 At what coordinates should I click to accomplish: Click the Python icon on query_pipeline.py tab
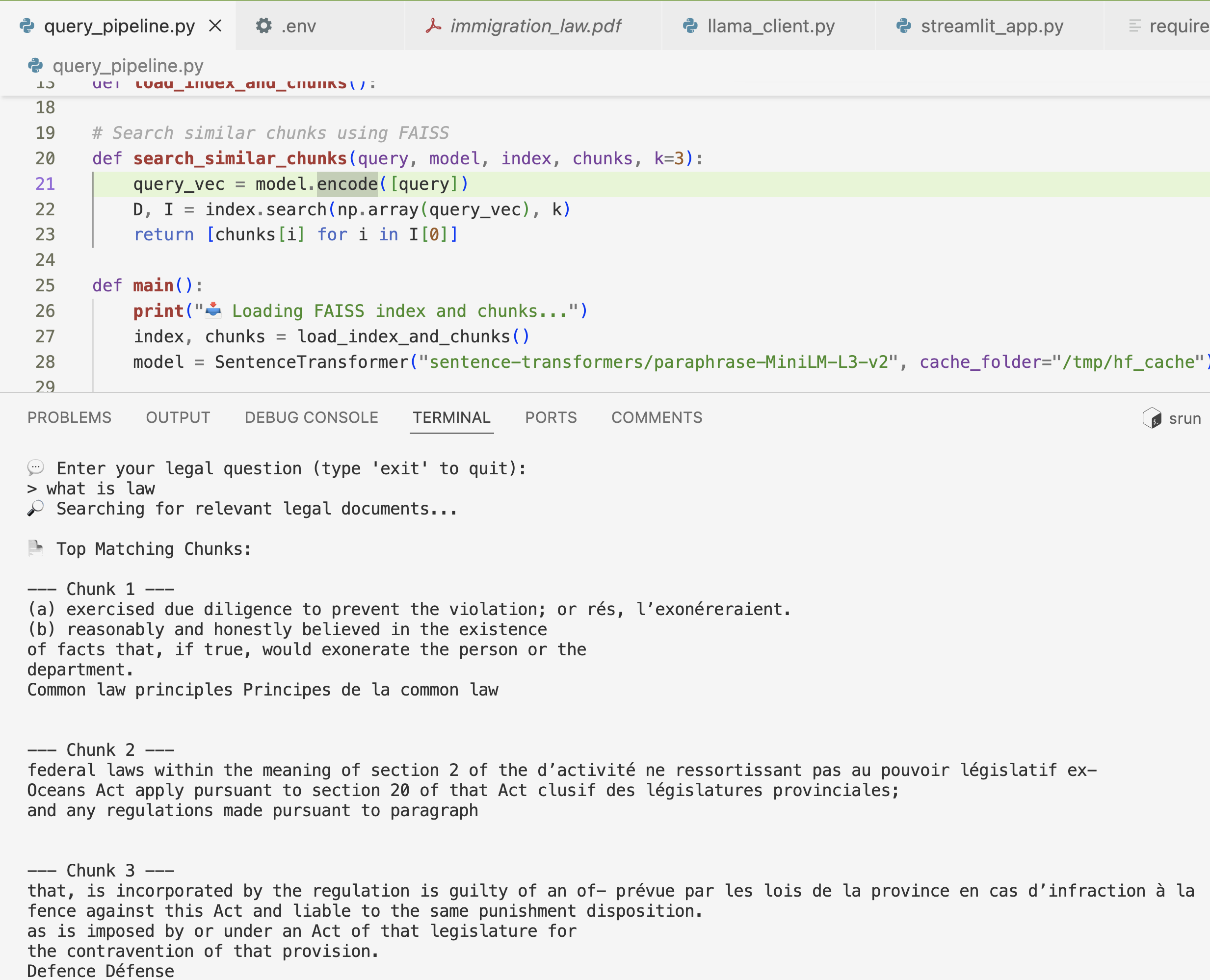(27, 26)
